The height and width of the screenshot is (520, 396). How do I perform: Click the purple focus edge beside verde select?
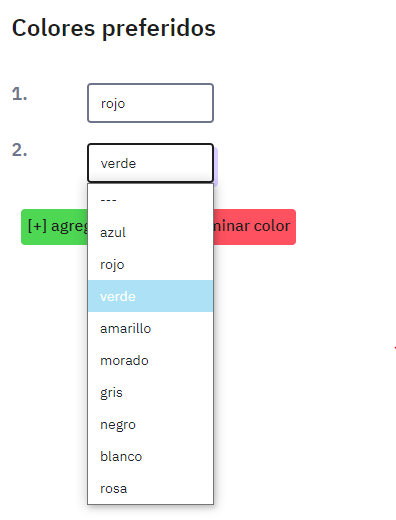coord(216,167)
